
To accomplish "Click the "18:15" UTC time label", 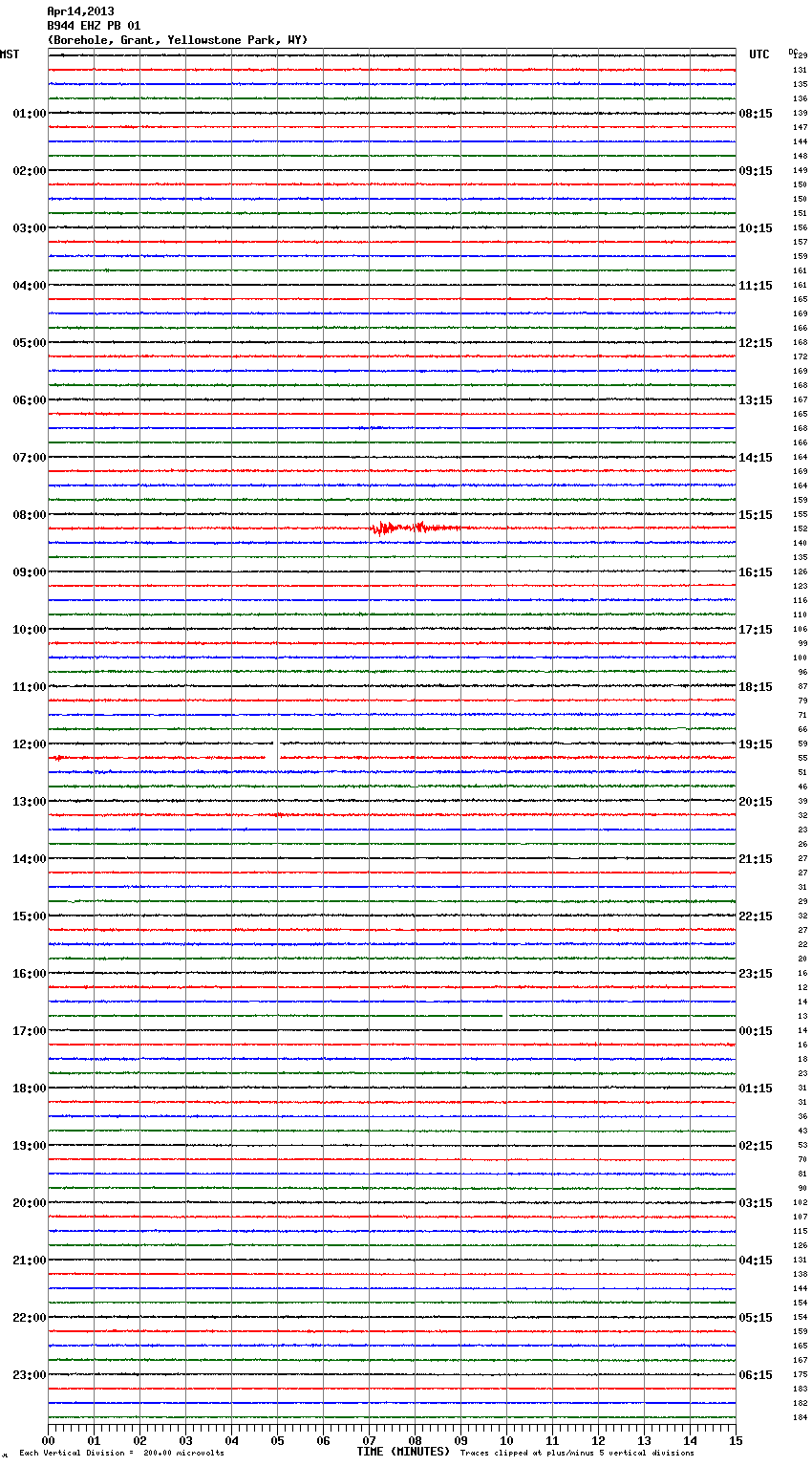I will coord(756,687).
